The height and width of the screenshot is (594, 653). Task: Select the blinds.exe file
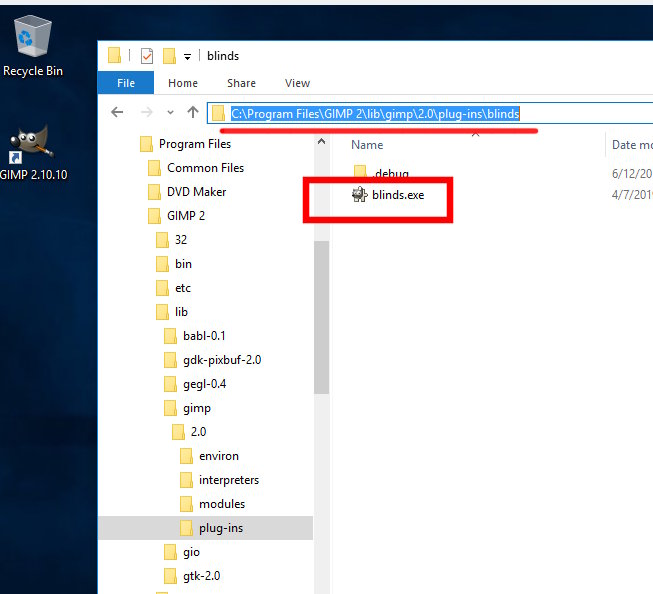click(x=388, y=195)
